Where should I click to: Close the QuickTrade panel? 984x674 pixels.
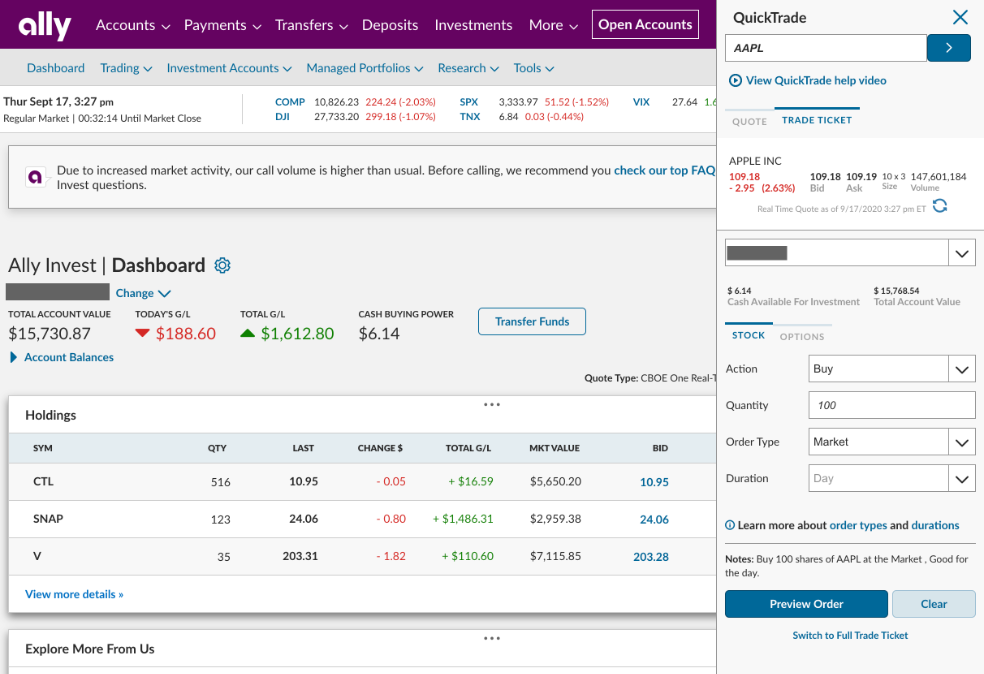tap(960, 17)
